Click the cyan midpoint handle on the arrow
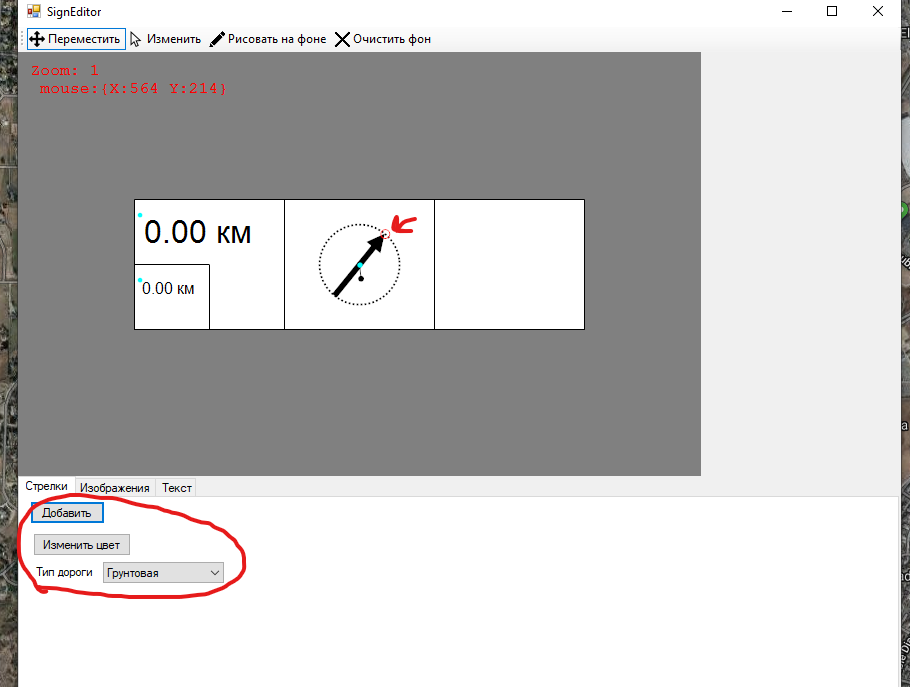Screen dimensions: 910x687 360,265
